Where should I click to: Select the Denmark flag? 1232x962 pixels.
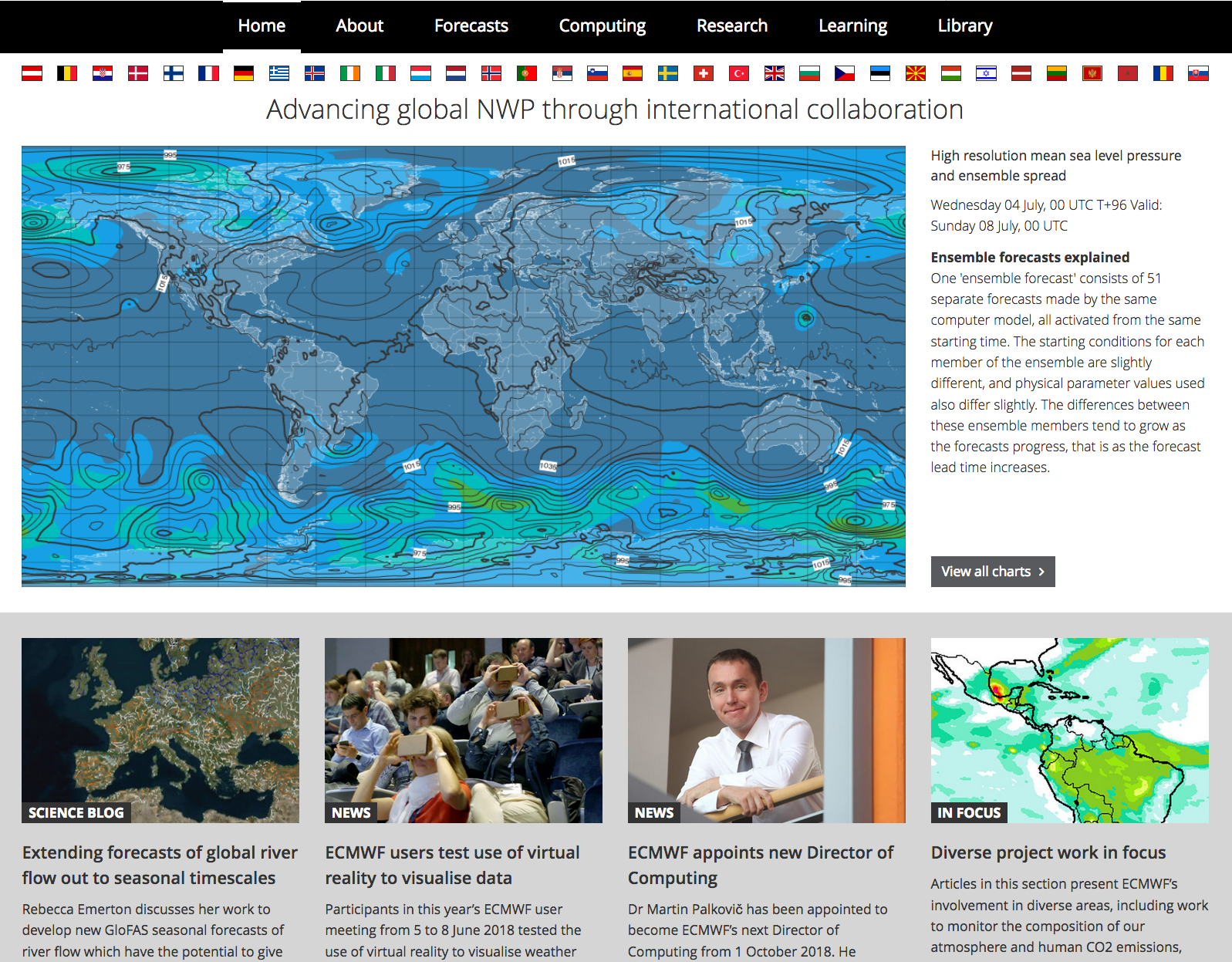click(138, 73)
